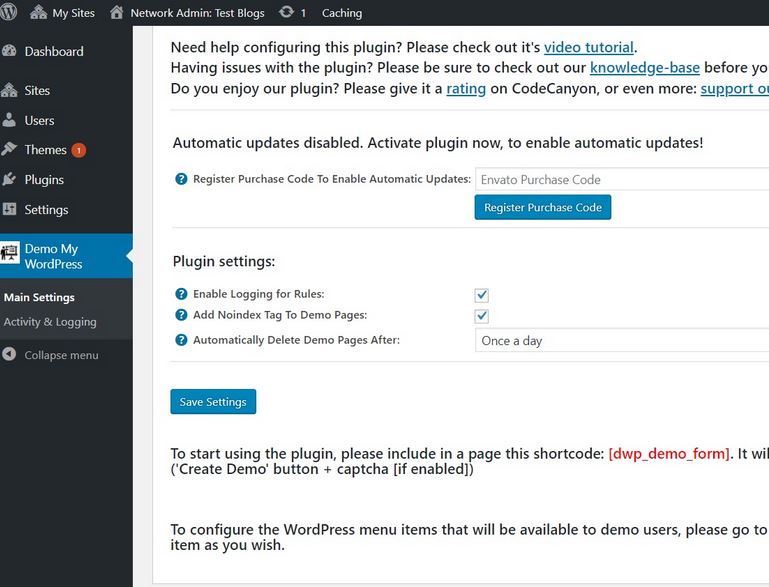Image resolution: width=769 pixels, height=587 pixels.
Task: Click the Themes brush icon in sidebar
Action: pos(9,149)
